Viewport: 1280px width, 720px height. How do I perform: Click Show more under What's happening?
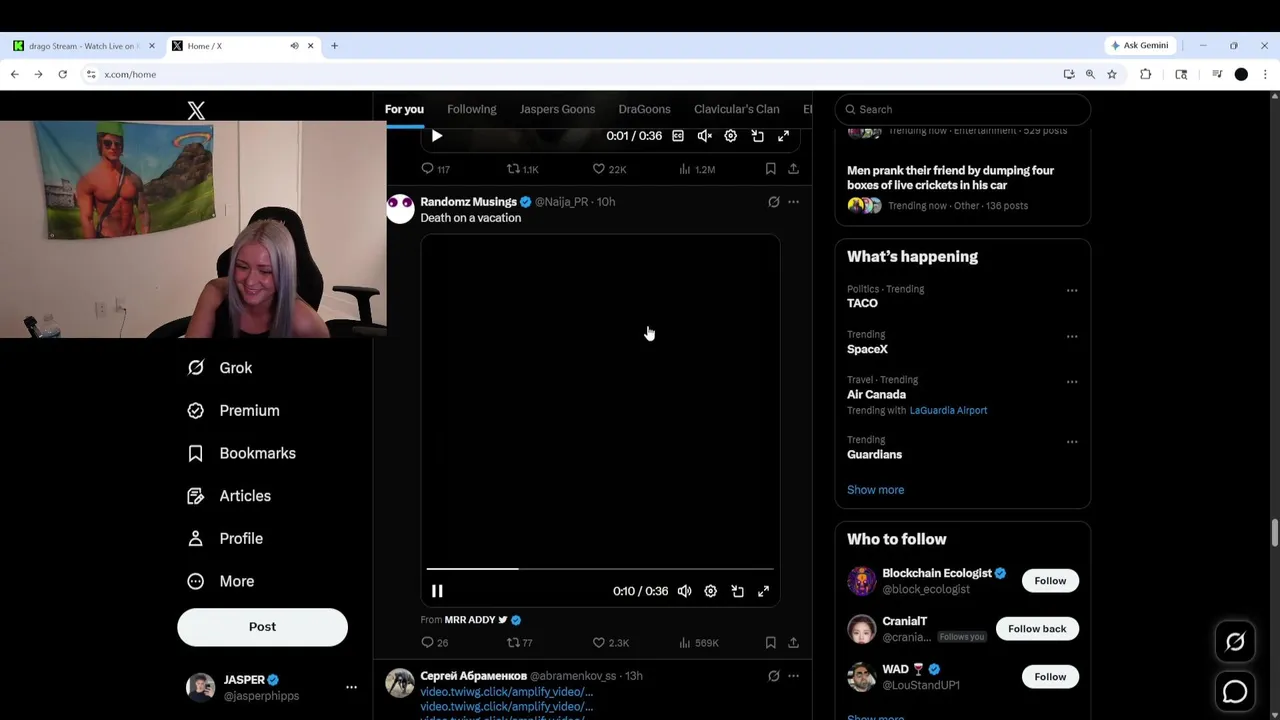[875, 490]
